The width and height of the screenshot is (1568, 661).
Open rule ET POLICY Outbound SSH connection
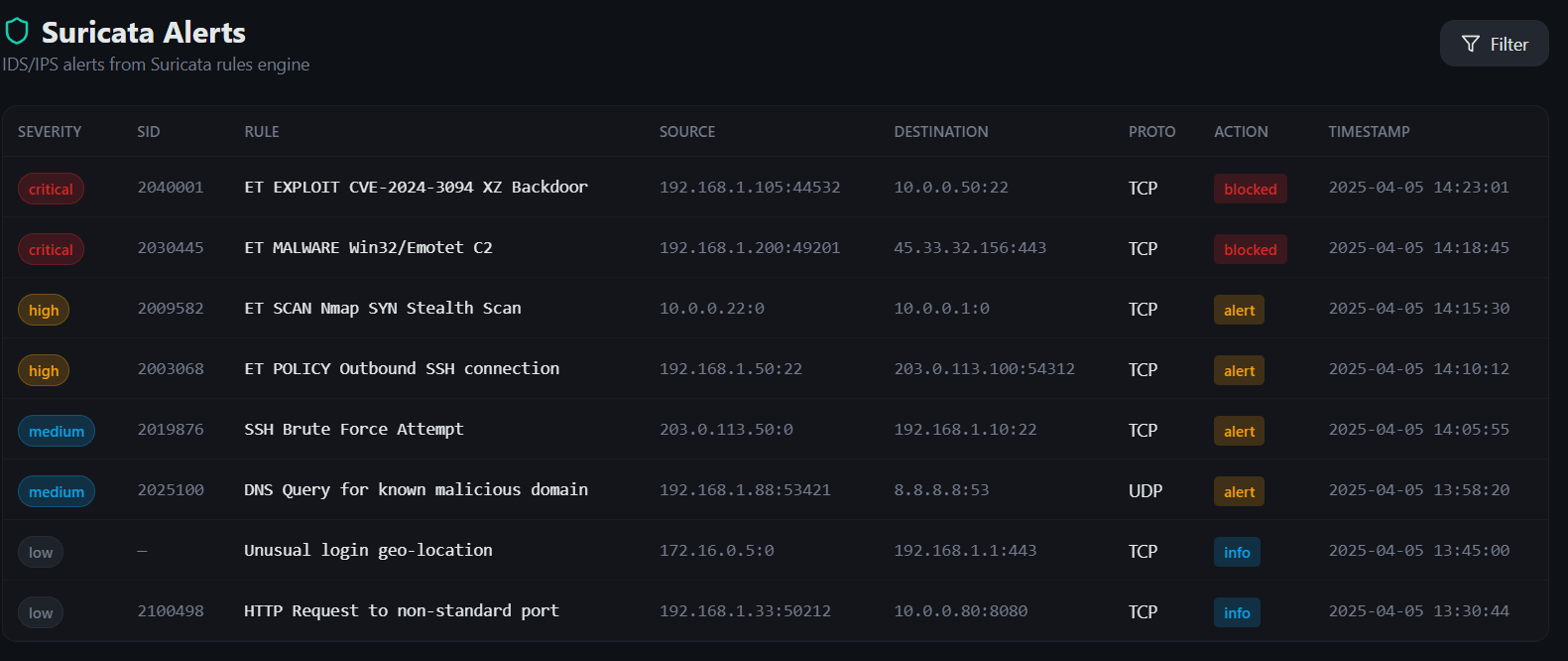pyautogui.click(x=402, y=368)
